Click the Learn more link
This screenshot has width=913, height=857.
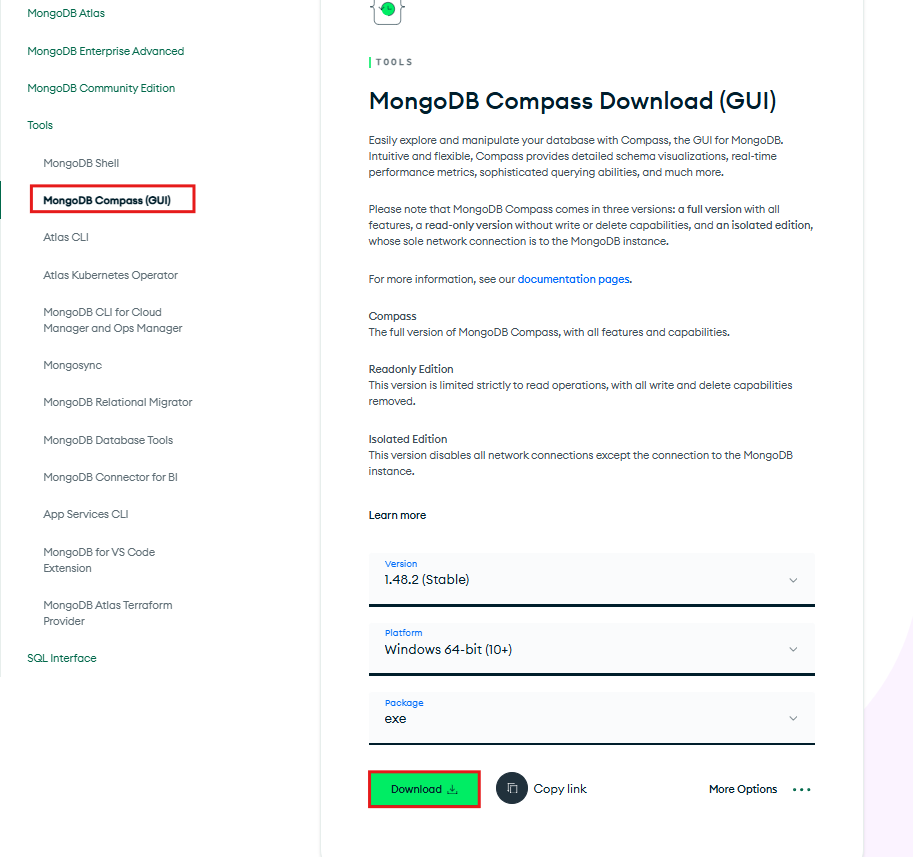point(397,515)
